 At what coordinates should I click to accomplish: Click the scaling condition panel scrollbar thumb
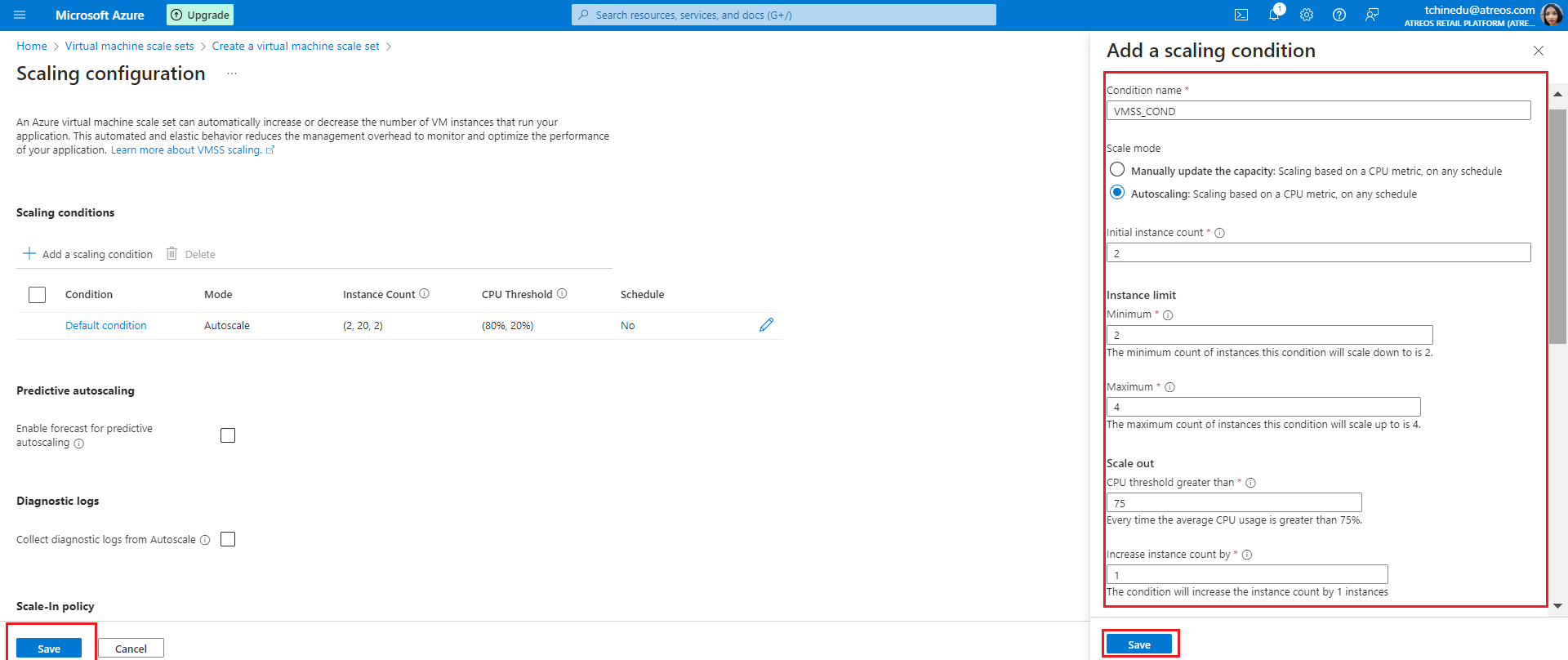point(1558,226)
